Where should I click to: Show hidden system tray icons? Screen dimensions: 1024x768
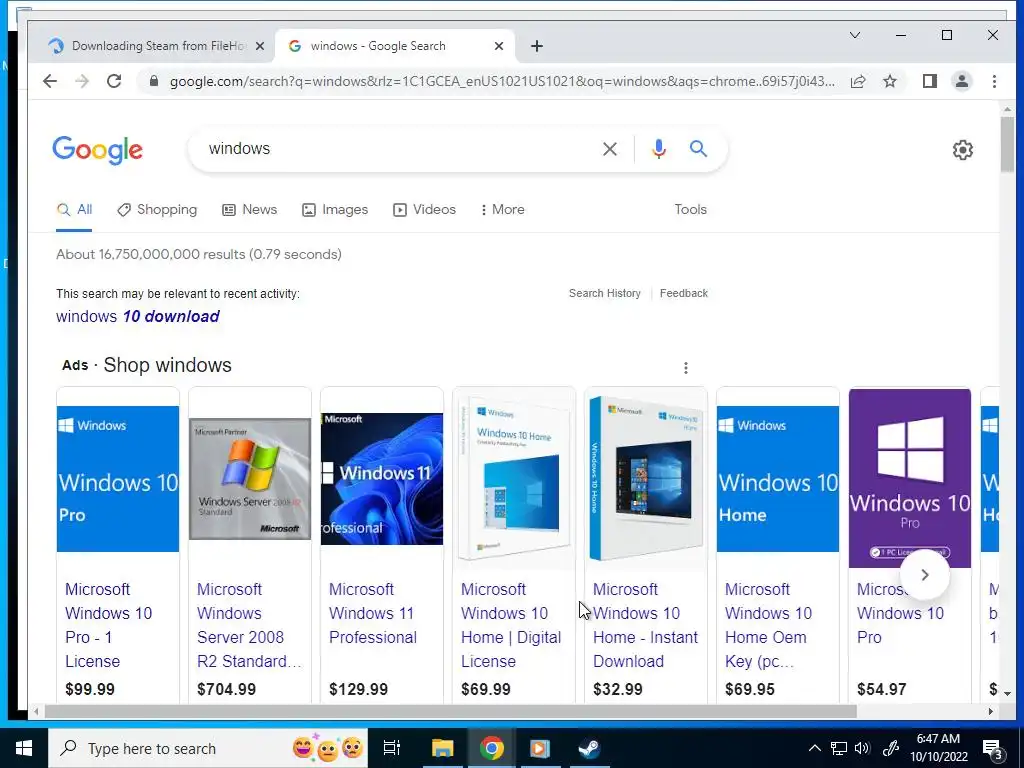(814, 748)
